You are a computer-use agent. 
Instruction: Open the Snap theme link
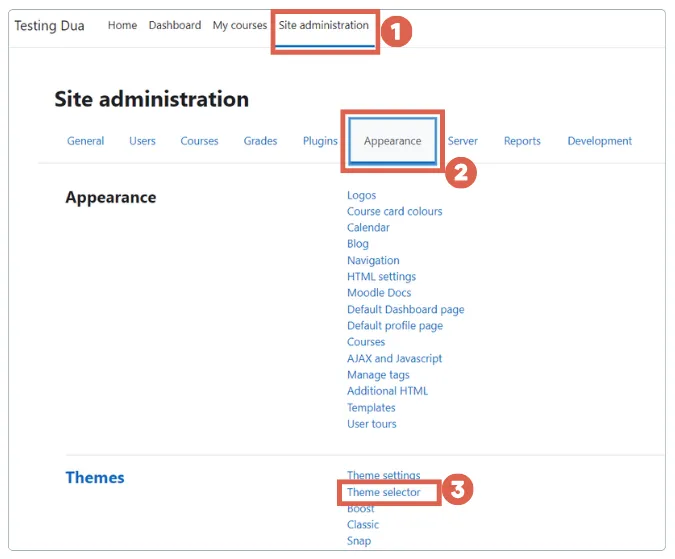pos(359,541)
